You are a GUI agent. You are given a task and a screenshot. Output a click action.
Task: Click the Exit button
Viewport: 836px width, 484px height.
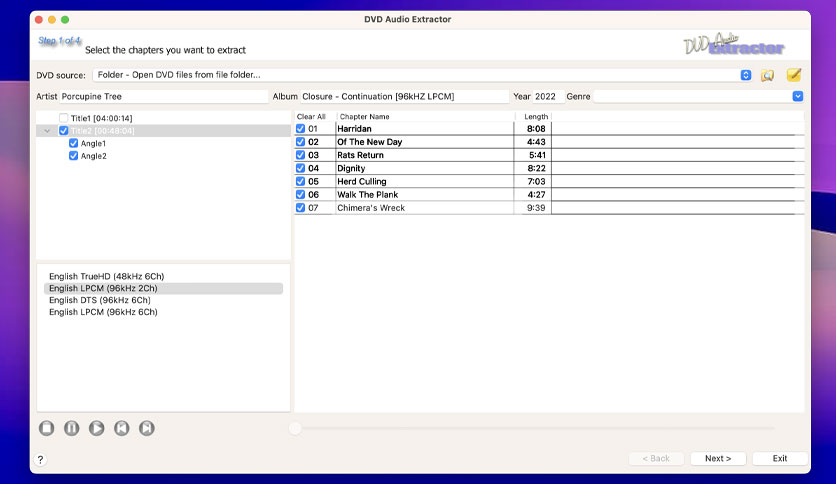click(780, 458)
